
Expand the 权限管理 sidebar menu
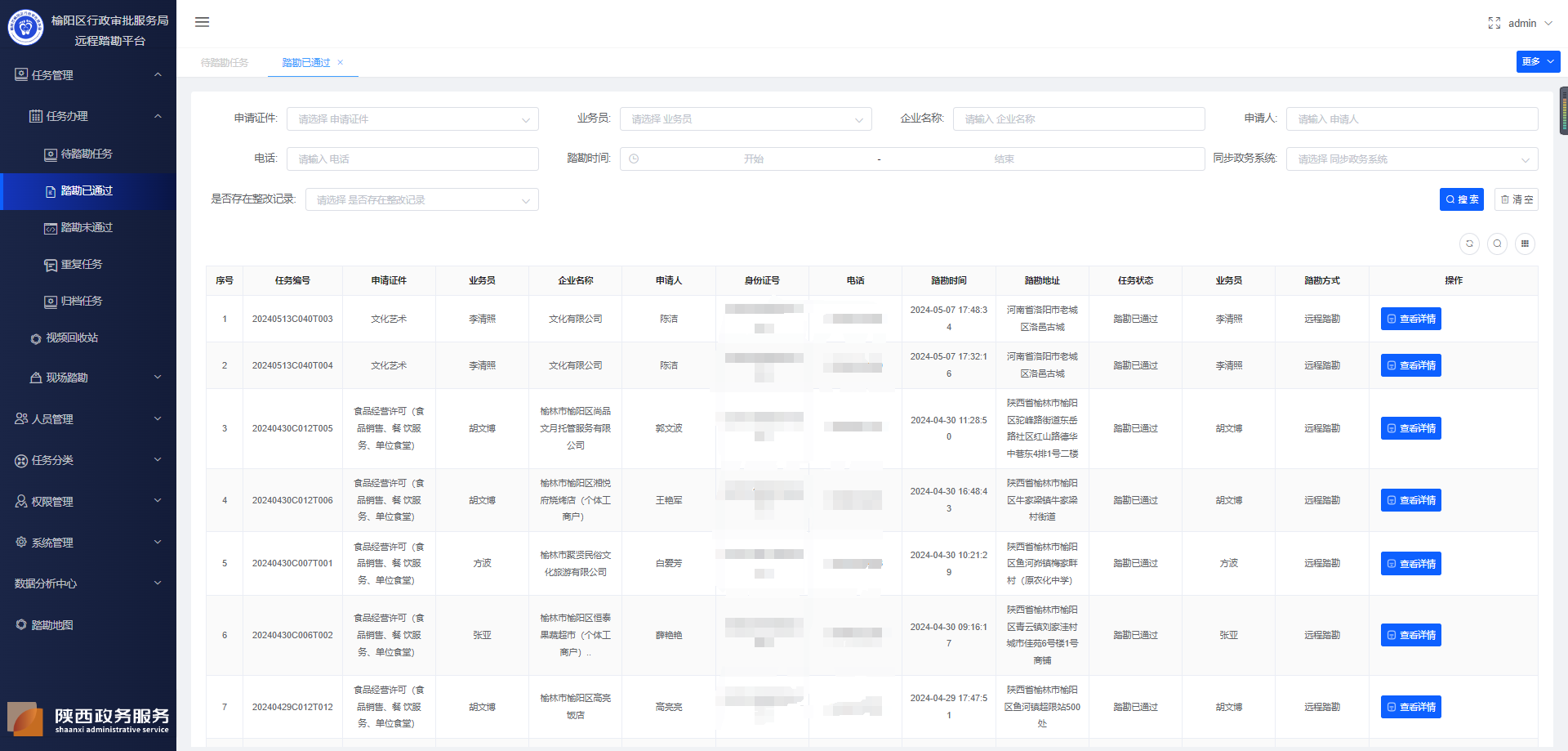coord(88,502)
